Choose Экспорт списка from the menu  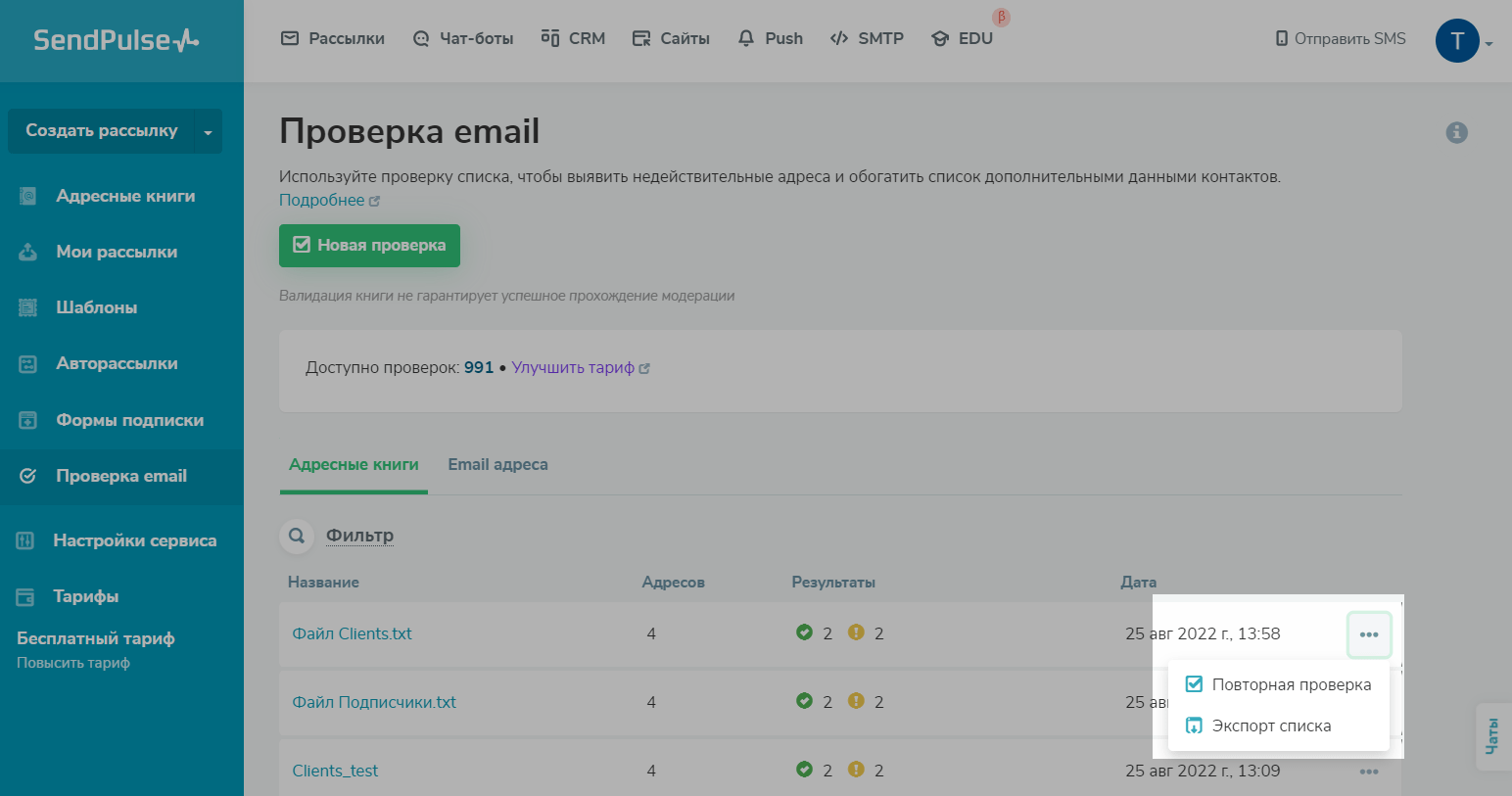[x=1270, y=726]
